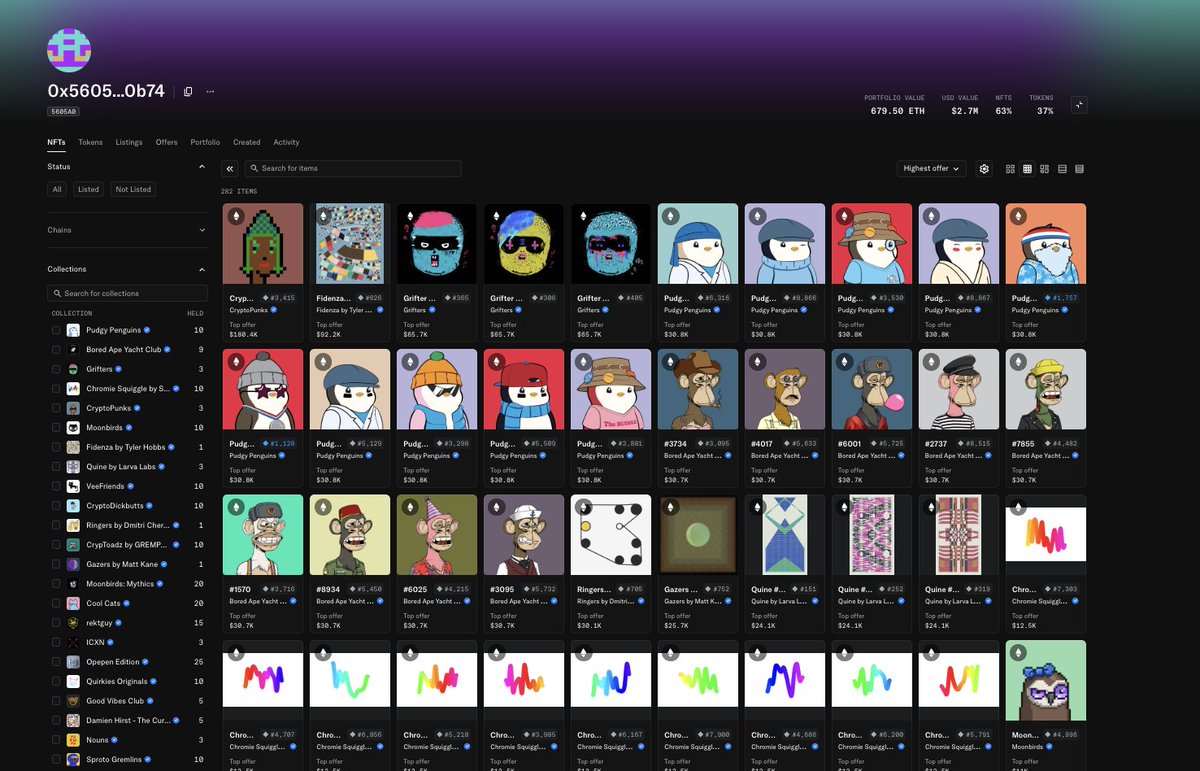Switch to the Activity tab
Screen dimensions: 1200x771
point(286,142)
